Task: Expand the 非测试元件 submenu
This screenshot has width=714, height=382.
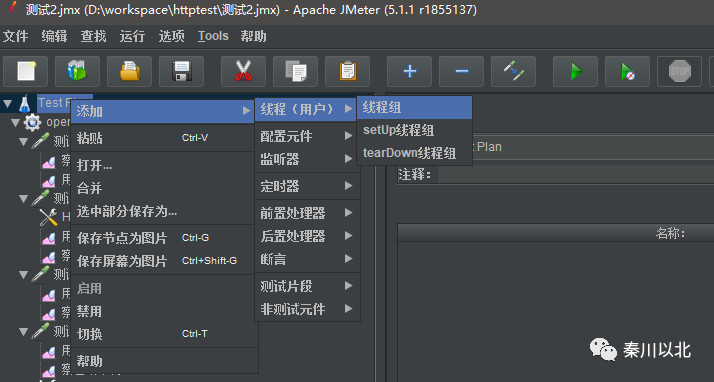Action: pos(307,309)
